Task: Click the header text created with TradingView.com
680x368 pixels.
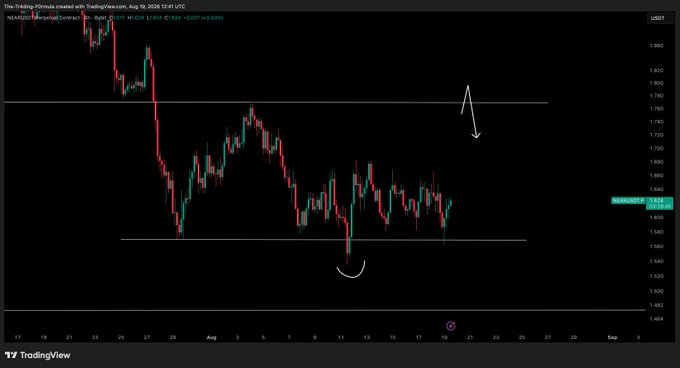Action: pos(92,7)
